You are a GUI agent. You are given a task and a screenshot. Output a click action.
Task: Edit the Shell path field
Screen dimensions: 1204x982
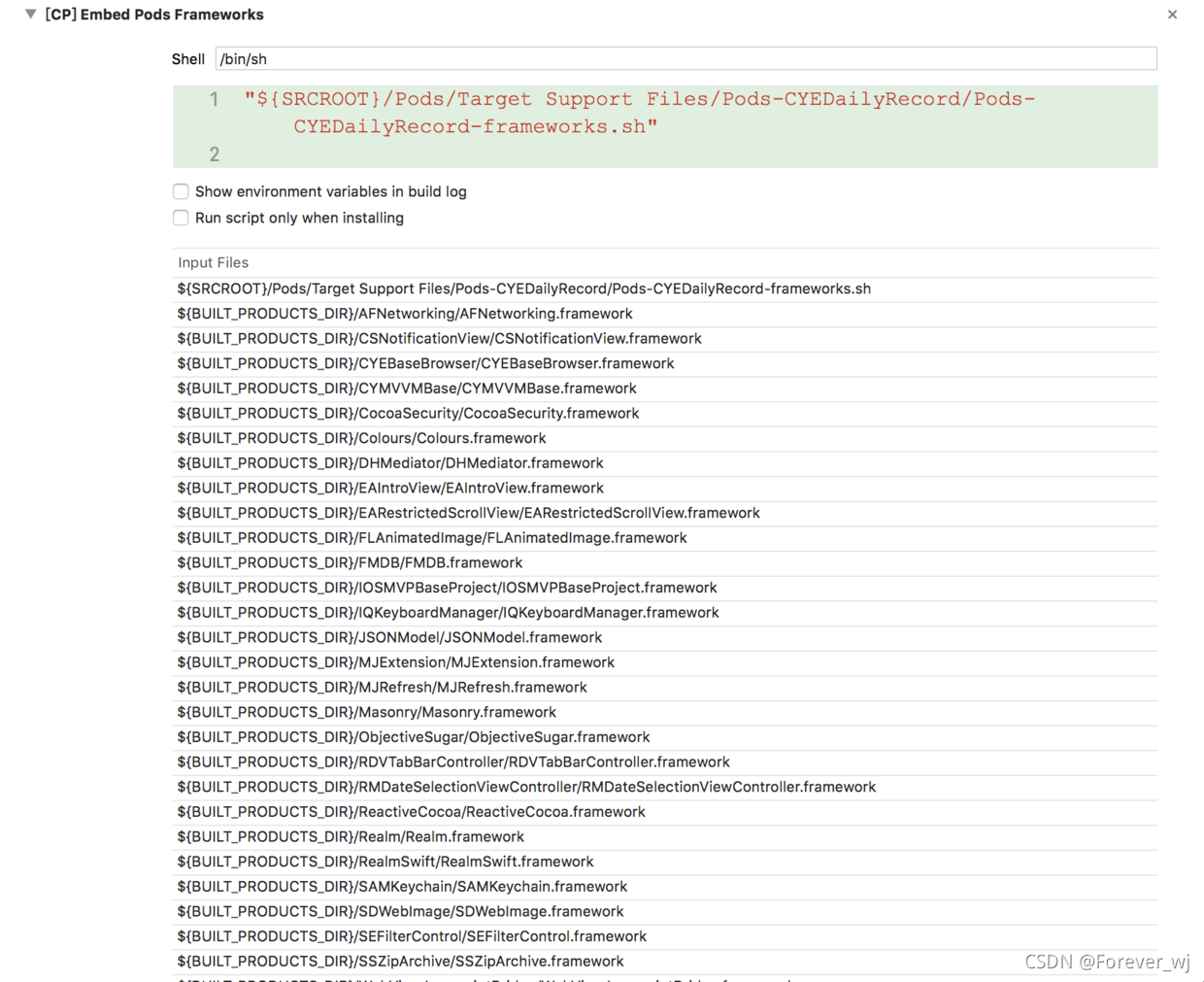pyautogui.click(x=686, y=59)
